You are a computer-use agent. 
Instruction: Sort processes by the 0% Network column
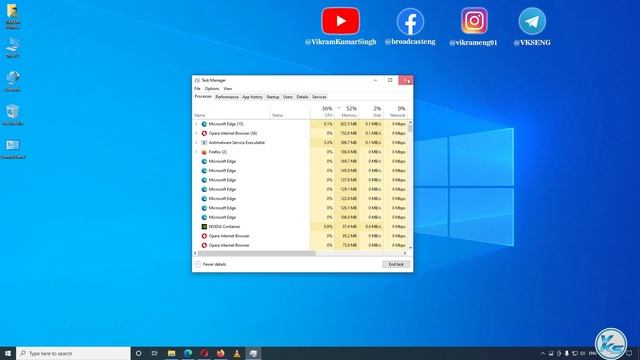(x=395, y=111)
